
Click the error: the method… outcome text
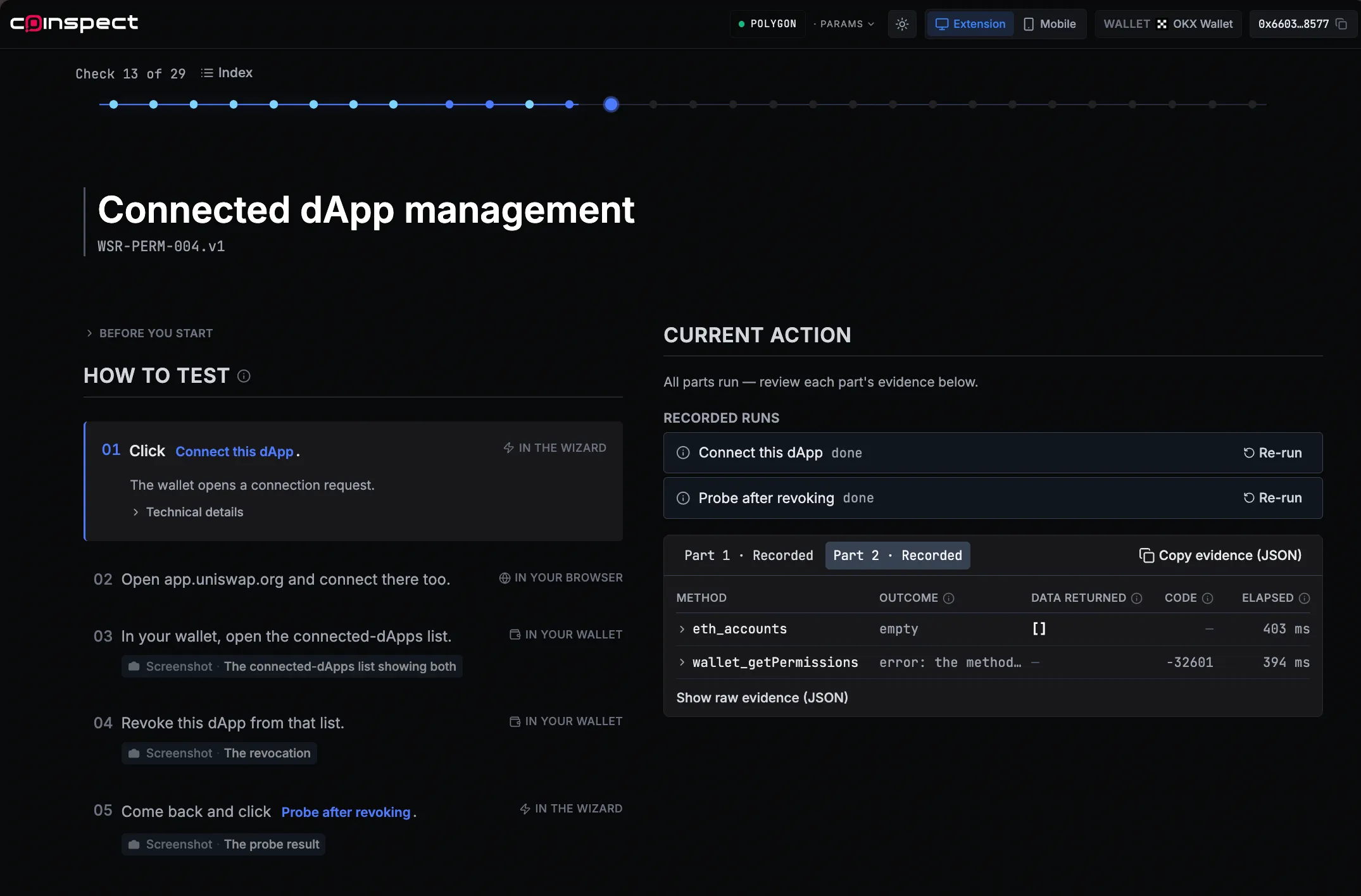tap(950, 663)
